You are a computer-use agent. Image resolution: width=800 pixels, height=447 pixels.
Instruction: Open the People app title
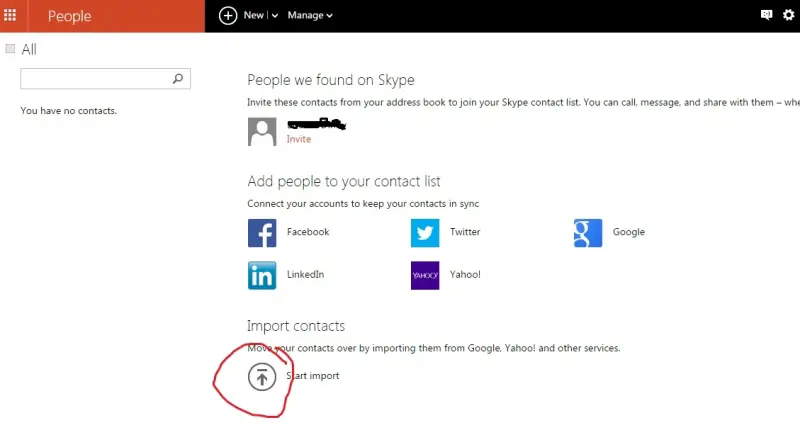click(x=69, y=16)
